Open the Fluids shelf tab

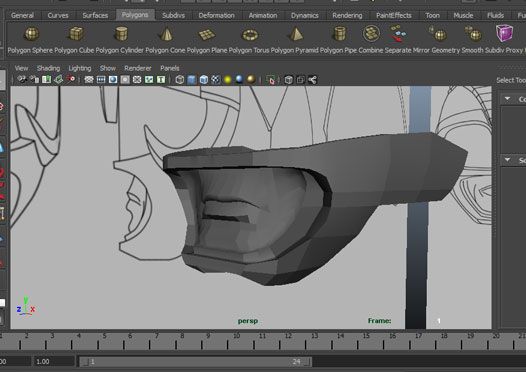pos(495,15)
